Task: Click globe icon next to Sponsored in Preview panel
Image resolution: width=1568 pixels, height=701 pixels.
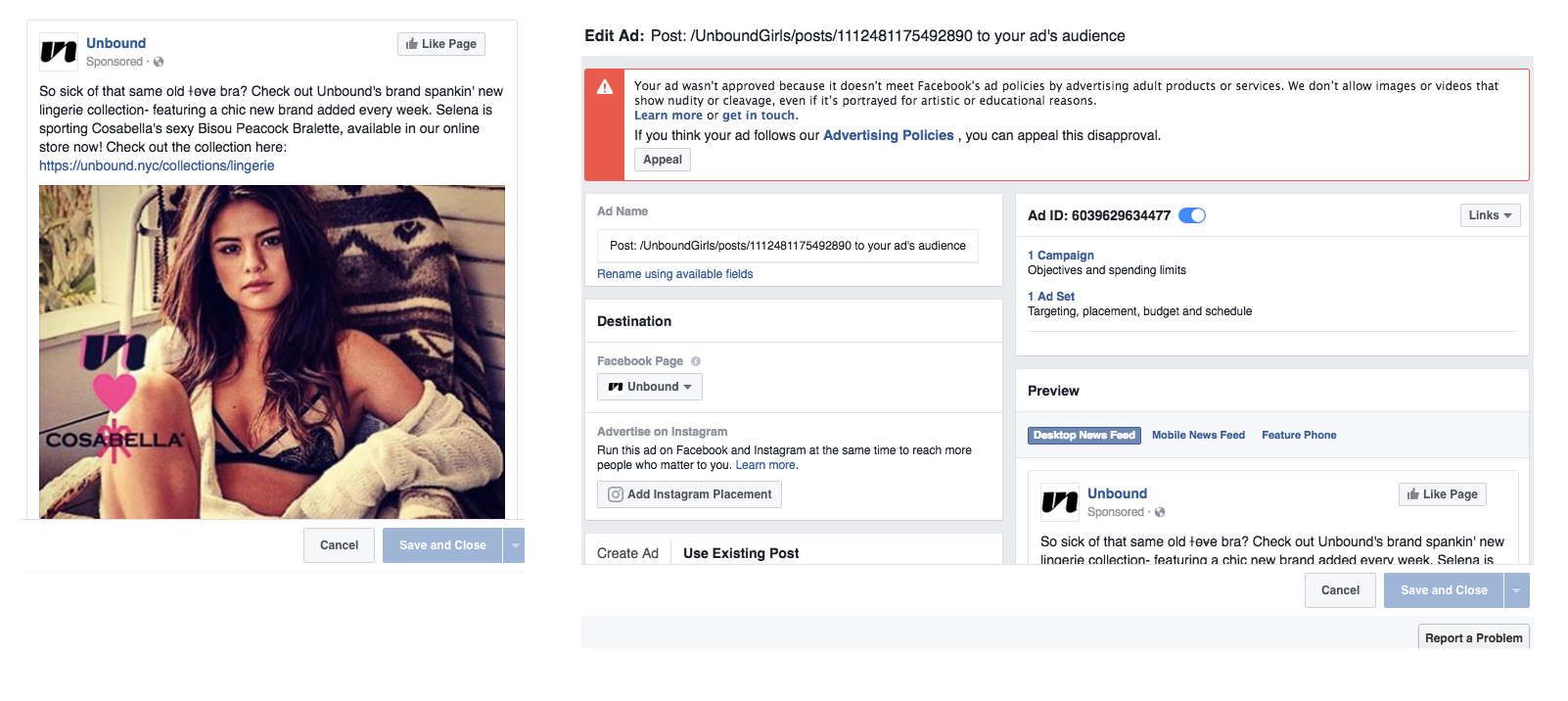Action: click(x=1160, y=512)
